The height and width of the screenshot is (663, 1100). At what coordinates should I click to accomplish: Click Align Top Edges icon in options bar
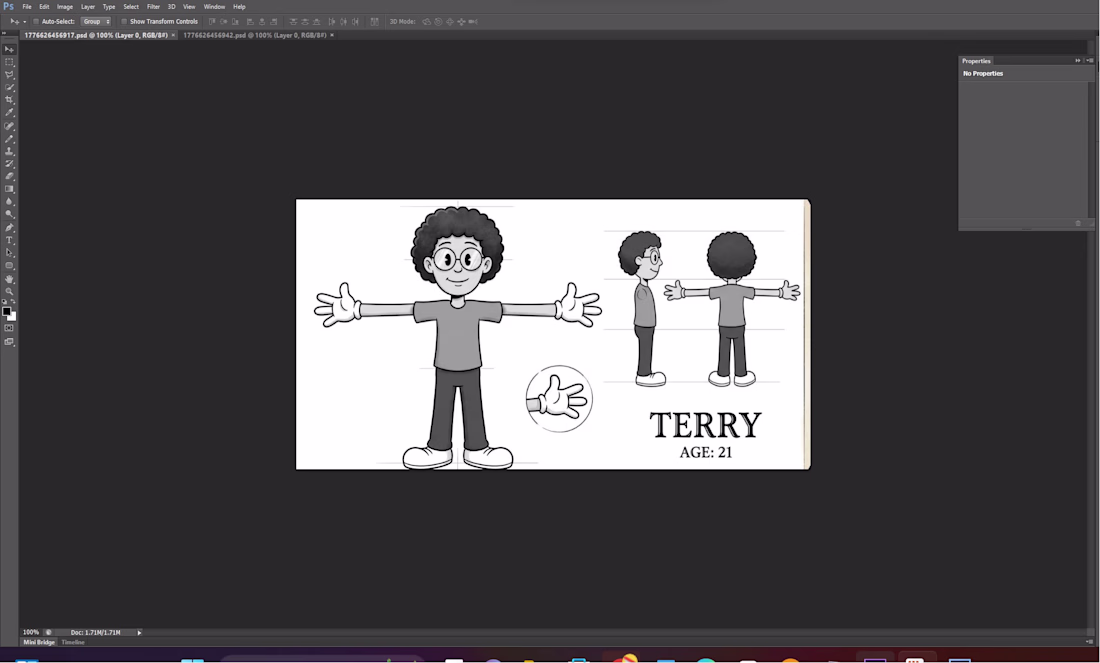point(213,22)
